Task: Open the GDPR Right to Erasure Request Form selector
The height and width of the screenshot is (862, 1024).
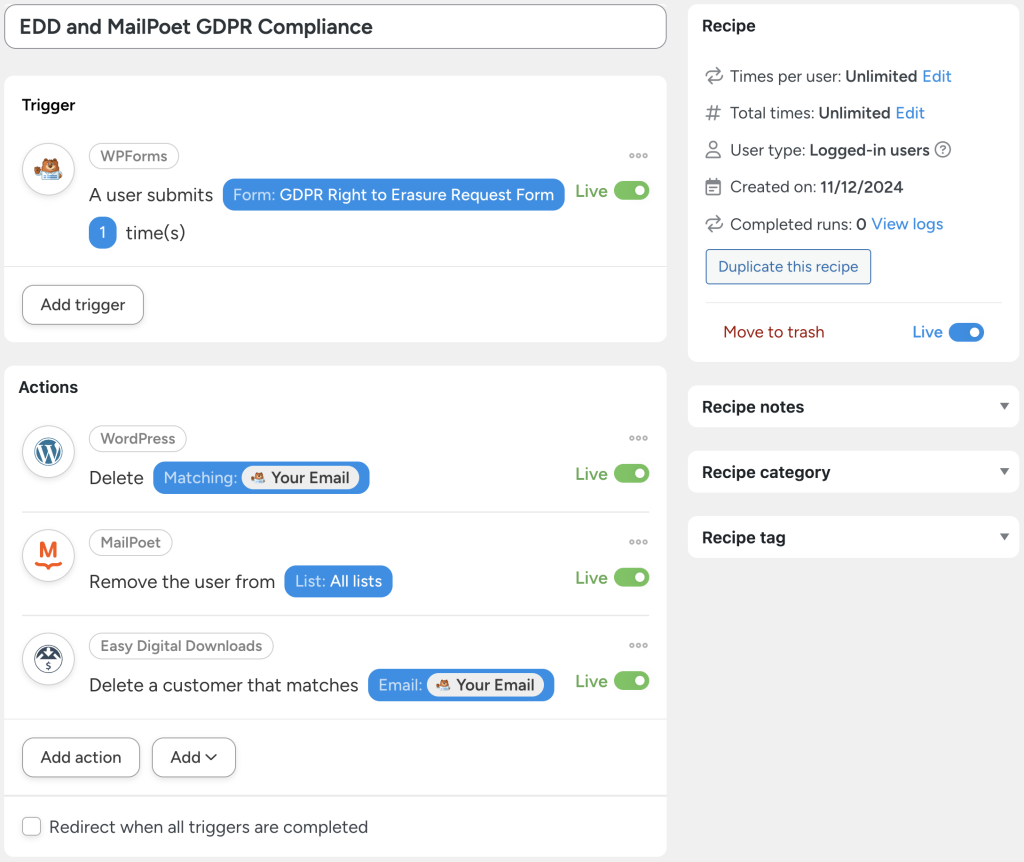Action: point(393,194)
